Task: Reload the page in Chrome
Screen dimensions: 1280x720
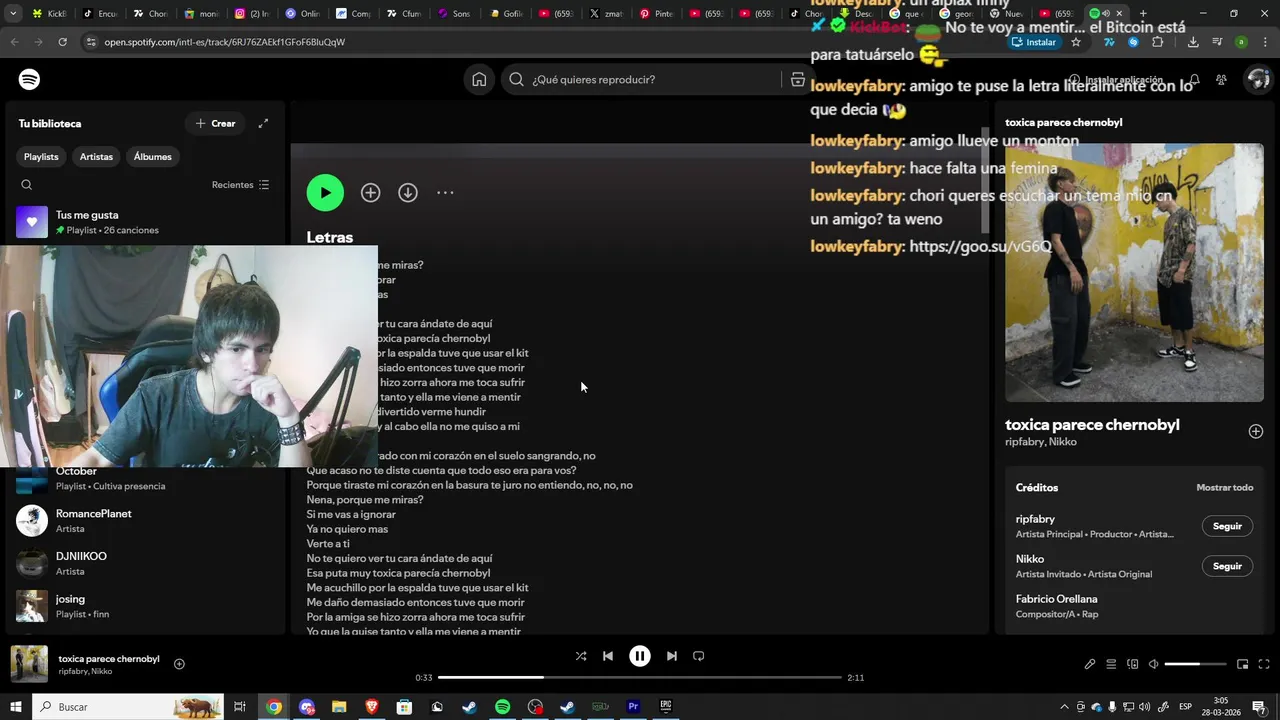Action: pos(63,42)
